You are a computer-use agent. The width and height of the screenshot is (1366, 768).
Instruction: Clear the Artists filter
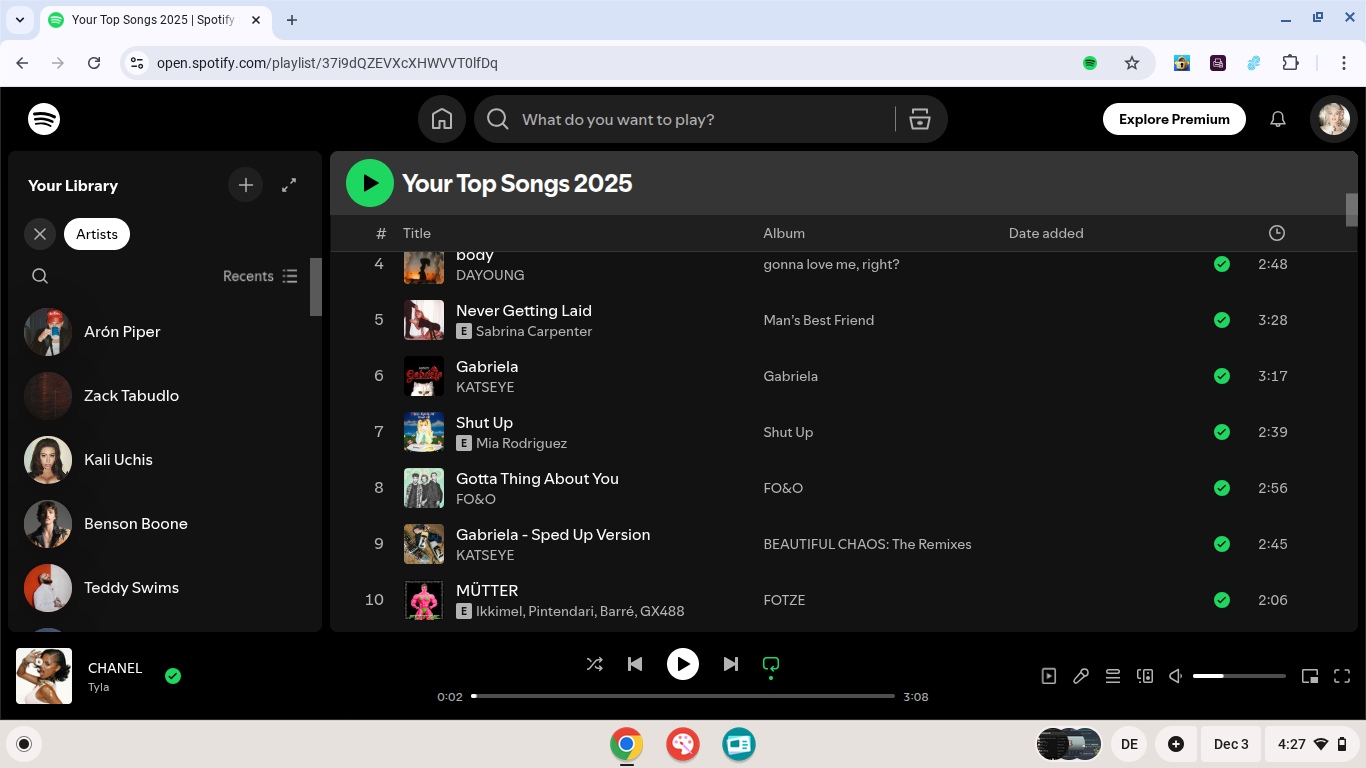click(40, 234)
